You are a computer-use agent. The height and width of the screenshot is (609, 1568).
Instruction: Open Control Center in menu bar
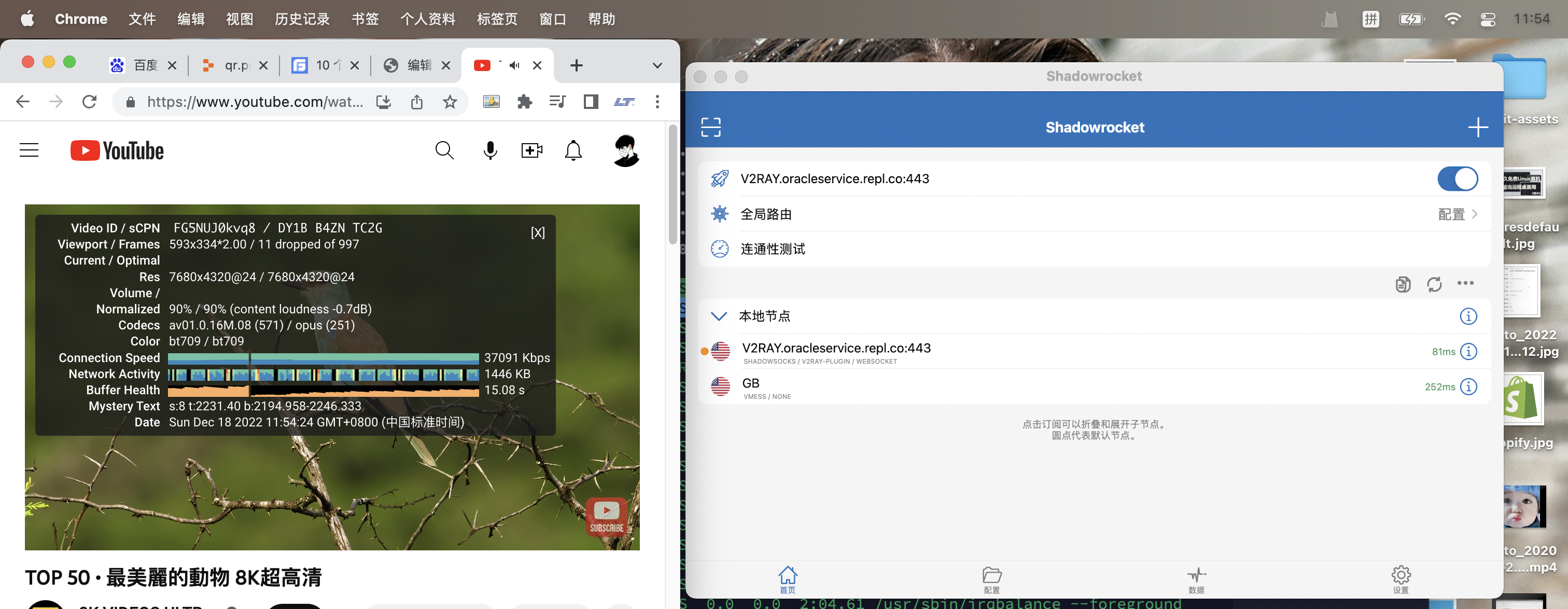(1488, 19)
